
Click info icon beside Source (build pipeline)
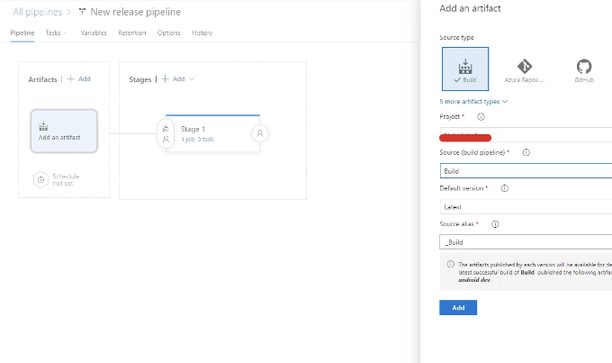[x=526, y=153]
